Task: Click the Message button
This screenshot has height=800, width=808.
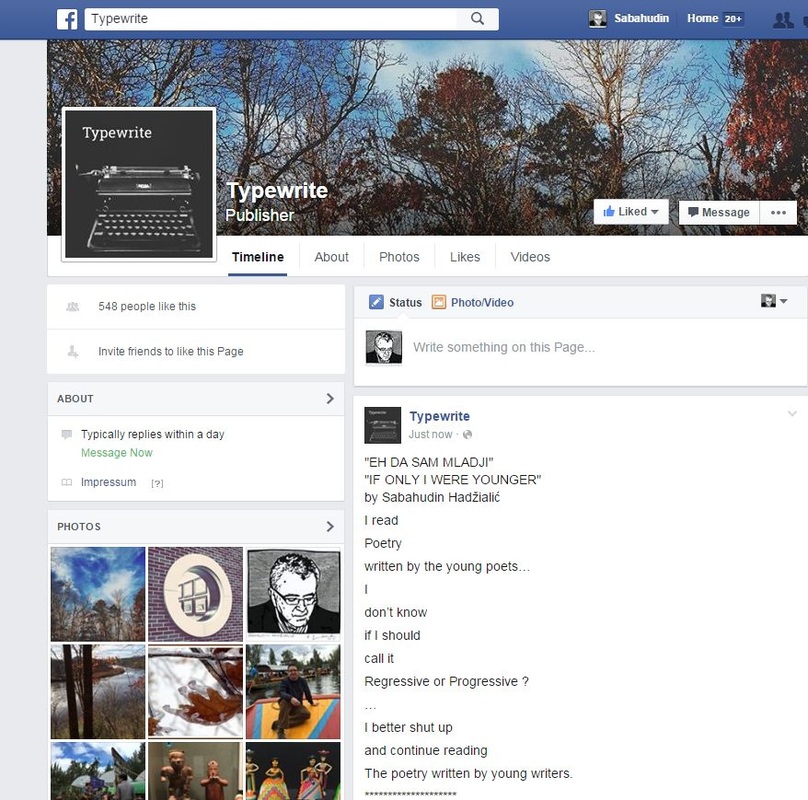Action: click(x=719, y=212)
